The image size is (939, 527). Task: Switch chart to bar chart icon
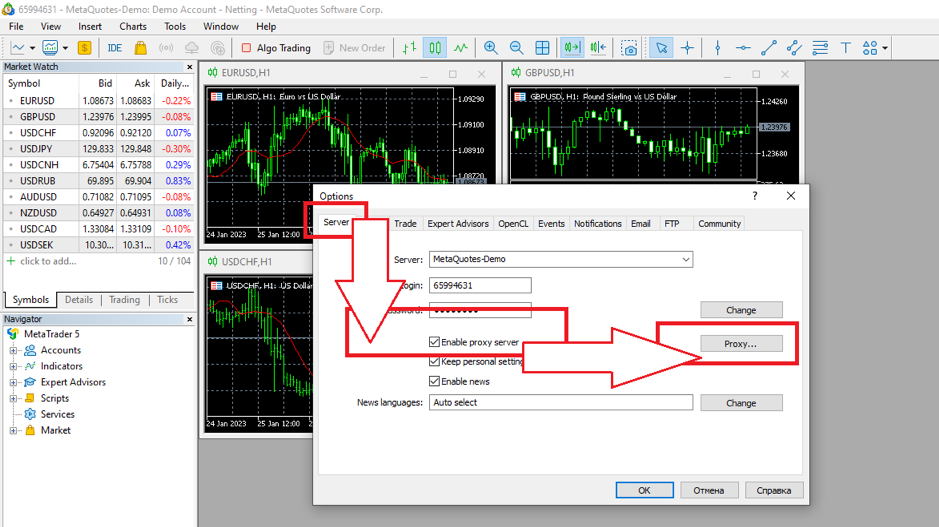tap(410, 48)
